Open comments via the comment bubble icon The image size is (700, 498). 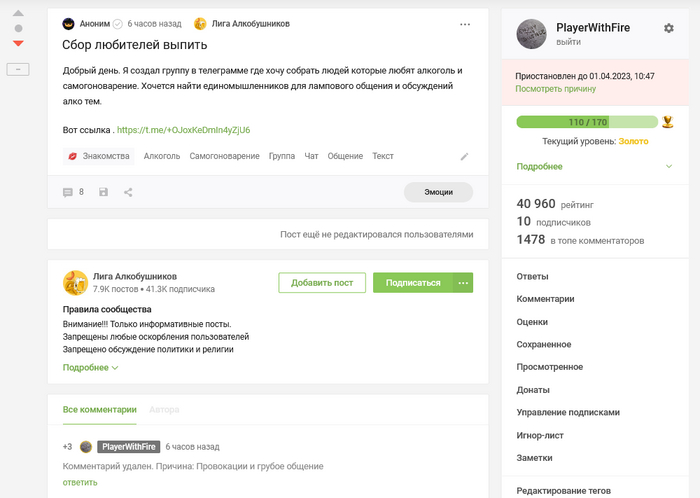[x=68, y=192]
